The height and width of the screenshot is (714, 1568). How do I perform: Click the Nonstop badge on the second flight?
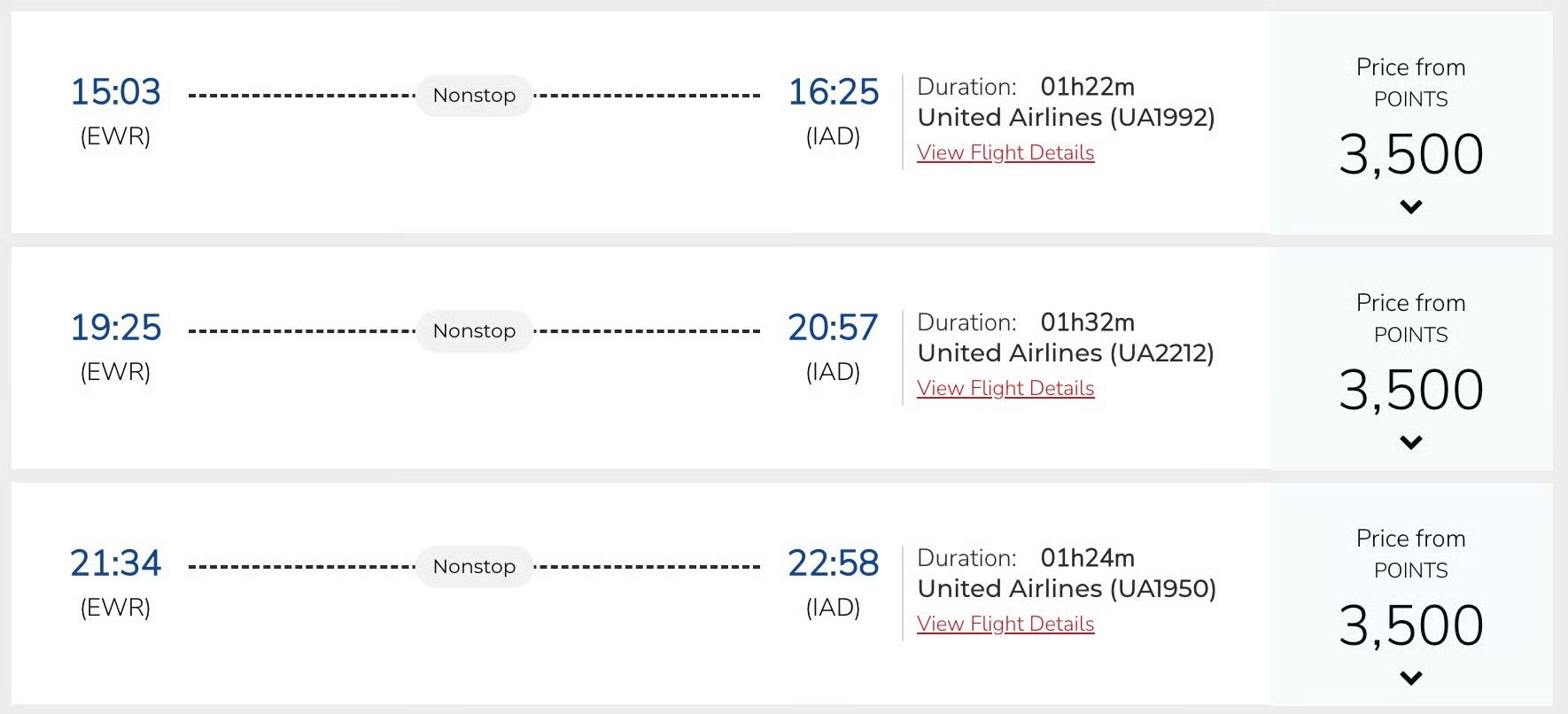[x=474, y=330]
